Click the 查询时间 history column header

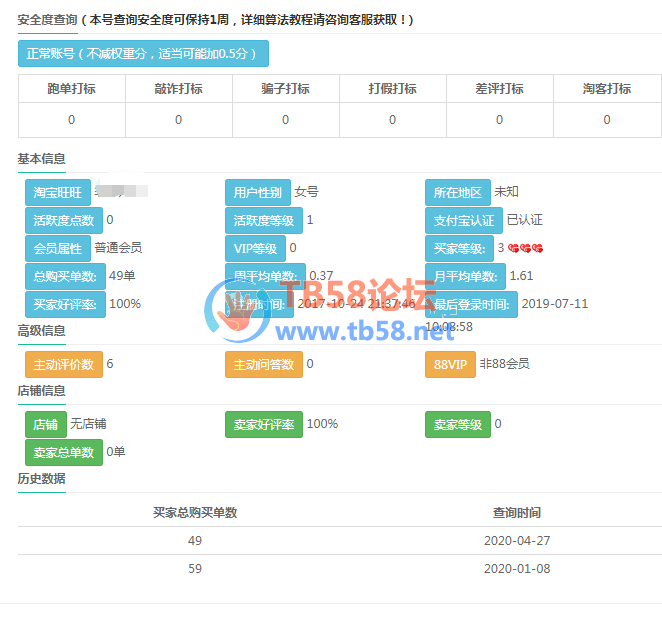pyautogui.click(x=516, y=513)
